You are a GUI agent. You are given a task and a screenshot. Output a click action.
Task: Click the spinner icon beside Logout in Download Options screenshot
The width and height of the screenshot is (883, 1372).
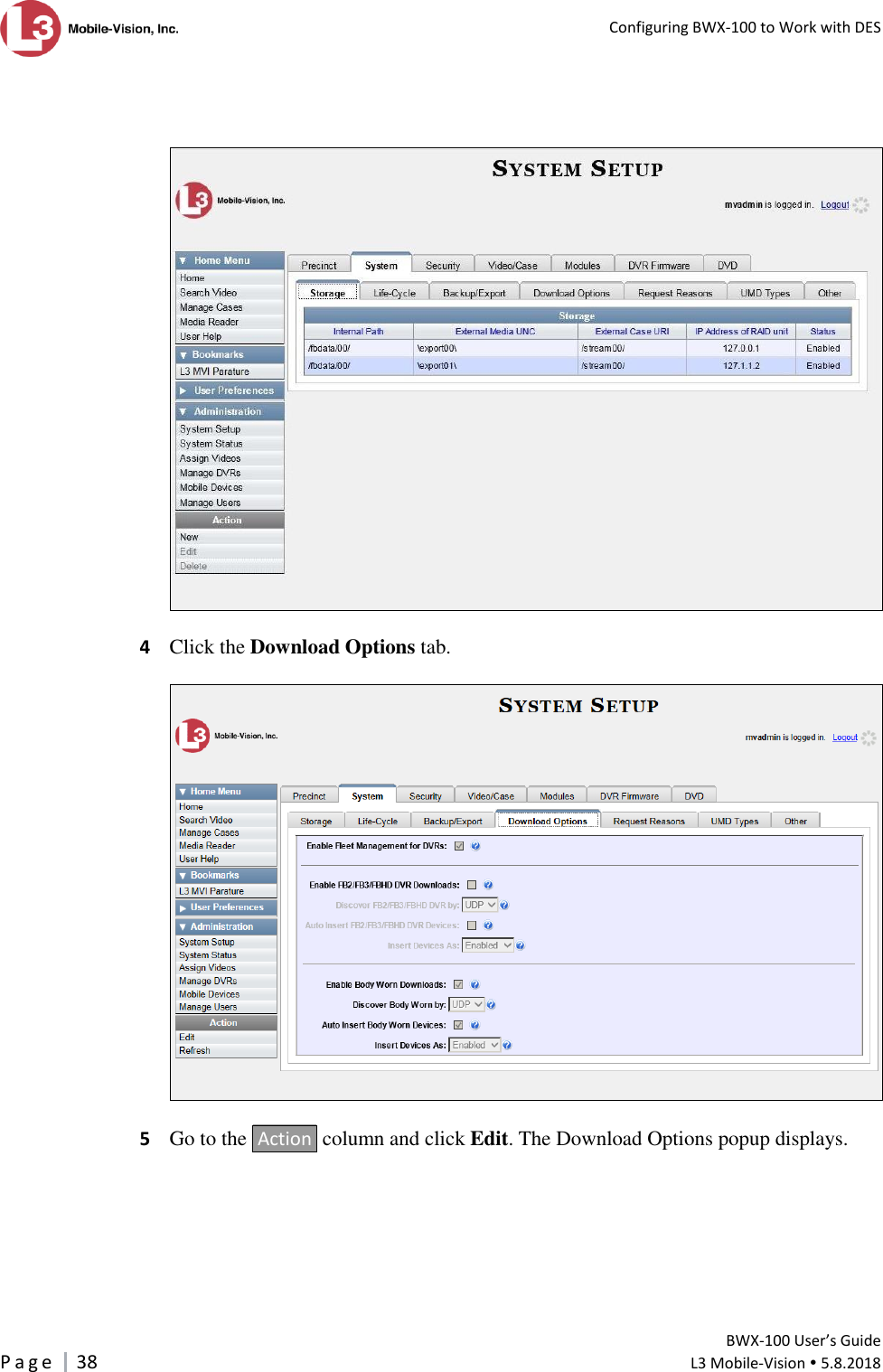[869, 738]
